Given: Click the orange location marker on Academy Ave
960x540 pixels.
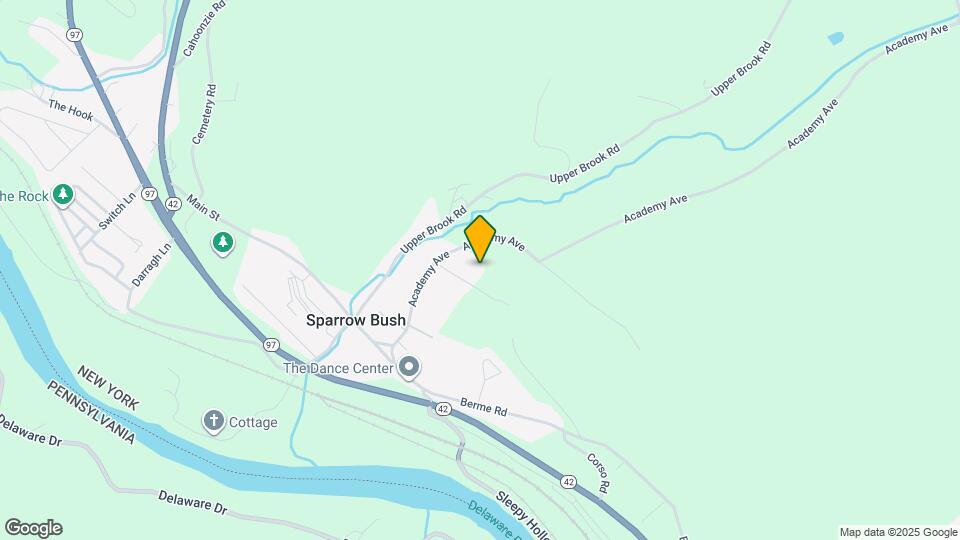Looking at the screenshot, I should pyautogui.click(x=480, y=239).
